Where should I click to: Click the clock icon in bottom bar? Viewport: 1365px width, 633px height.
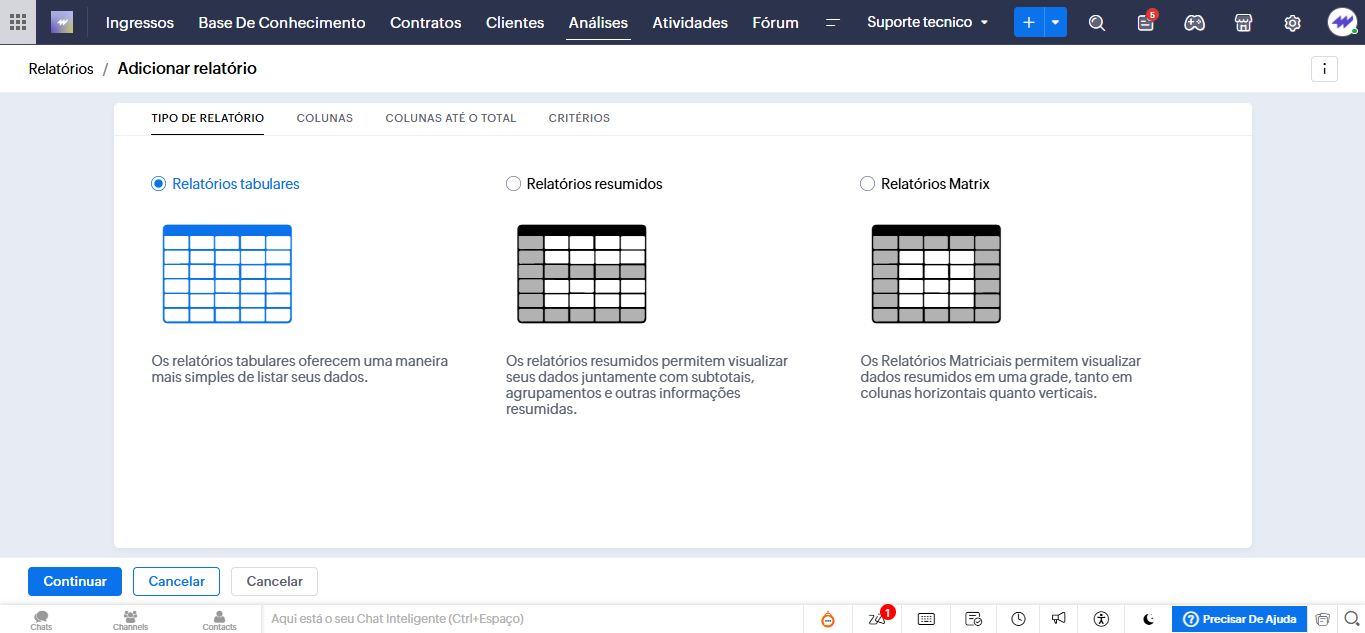click(1018, 619)
